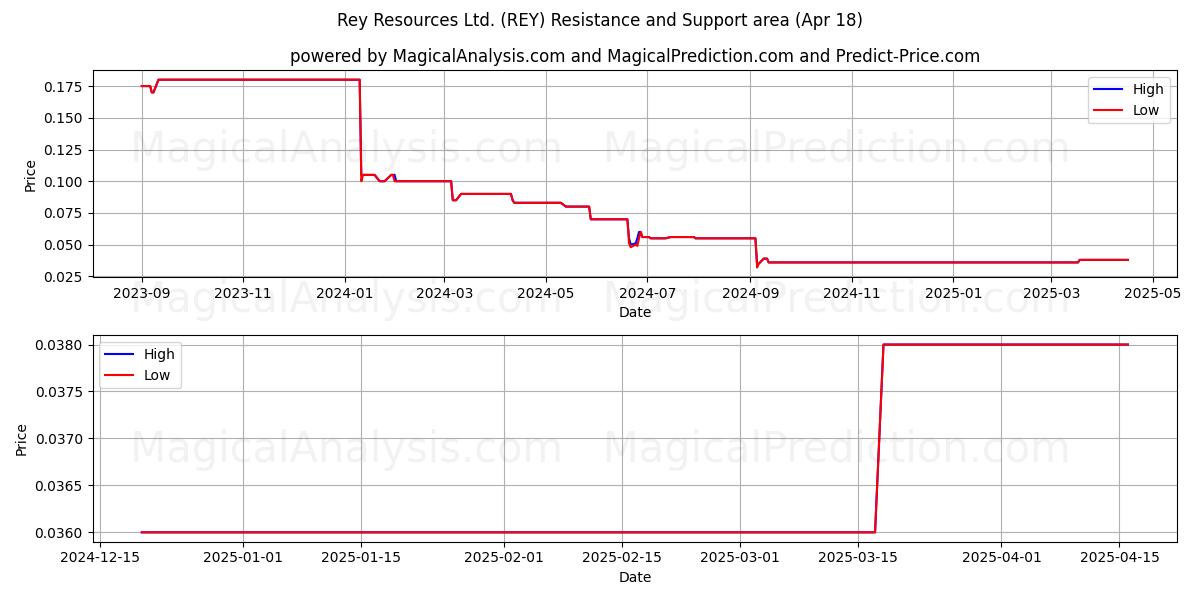Click the 2025-02-01 date tick label
1200x600 pixels.
504,558
